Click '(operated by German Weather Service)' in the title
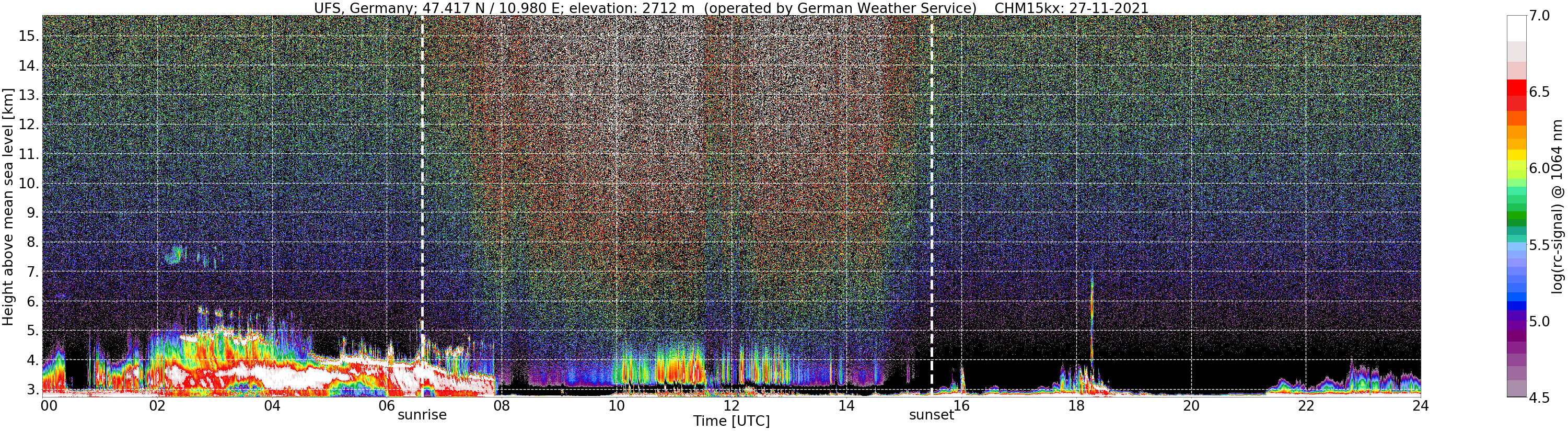 tap(840, 8)
